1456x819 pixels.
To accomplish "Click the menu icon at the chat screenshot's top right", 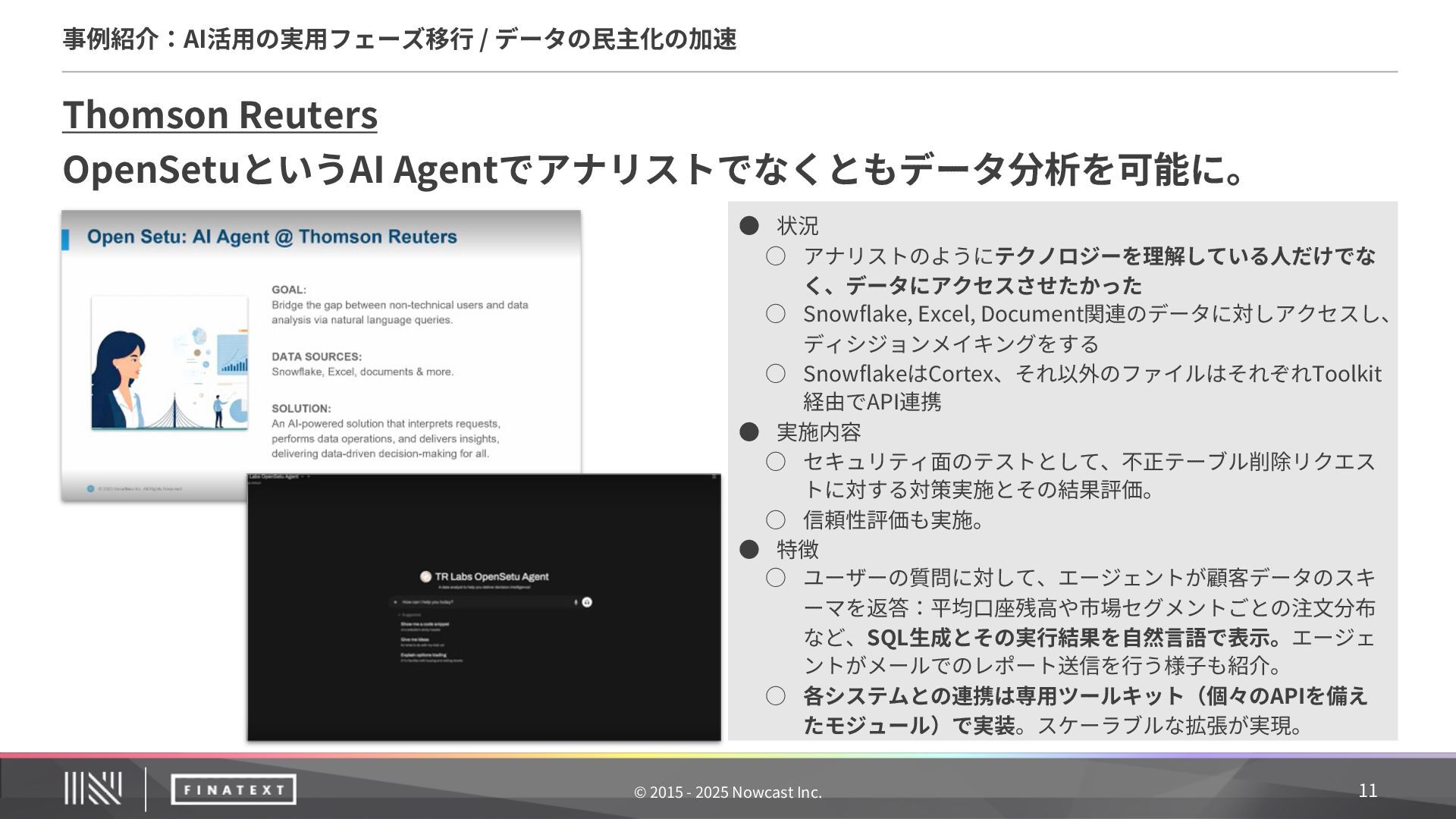I will pyautogui.click(x=714, y=477).
